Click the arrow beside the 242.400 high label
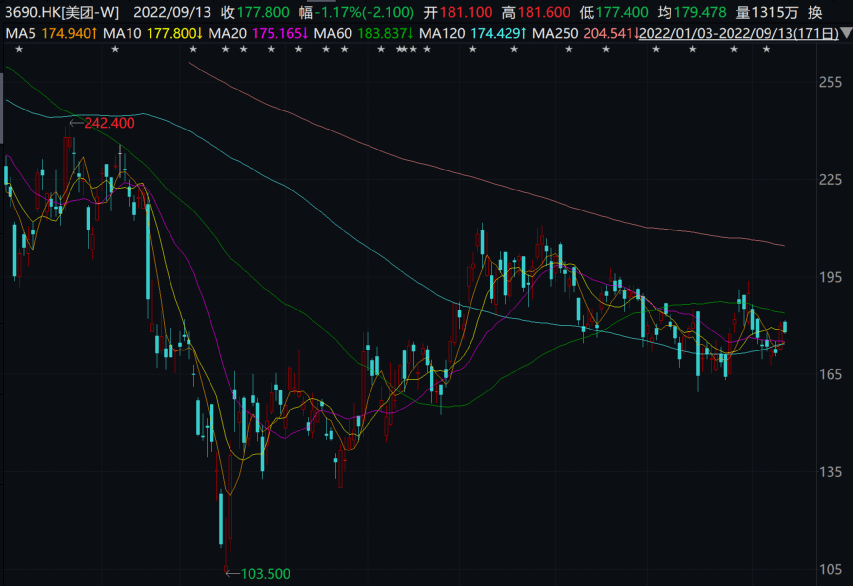The image size is (853, 586). tap(76, 123)
